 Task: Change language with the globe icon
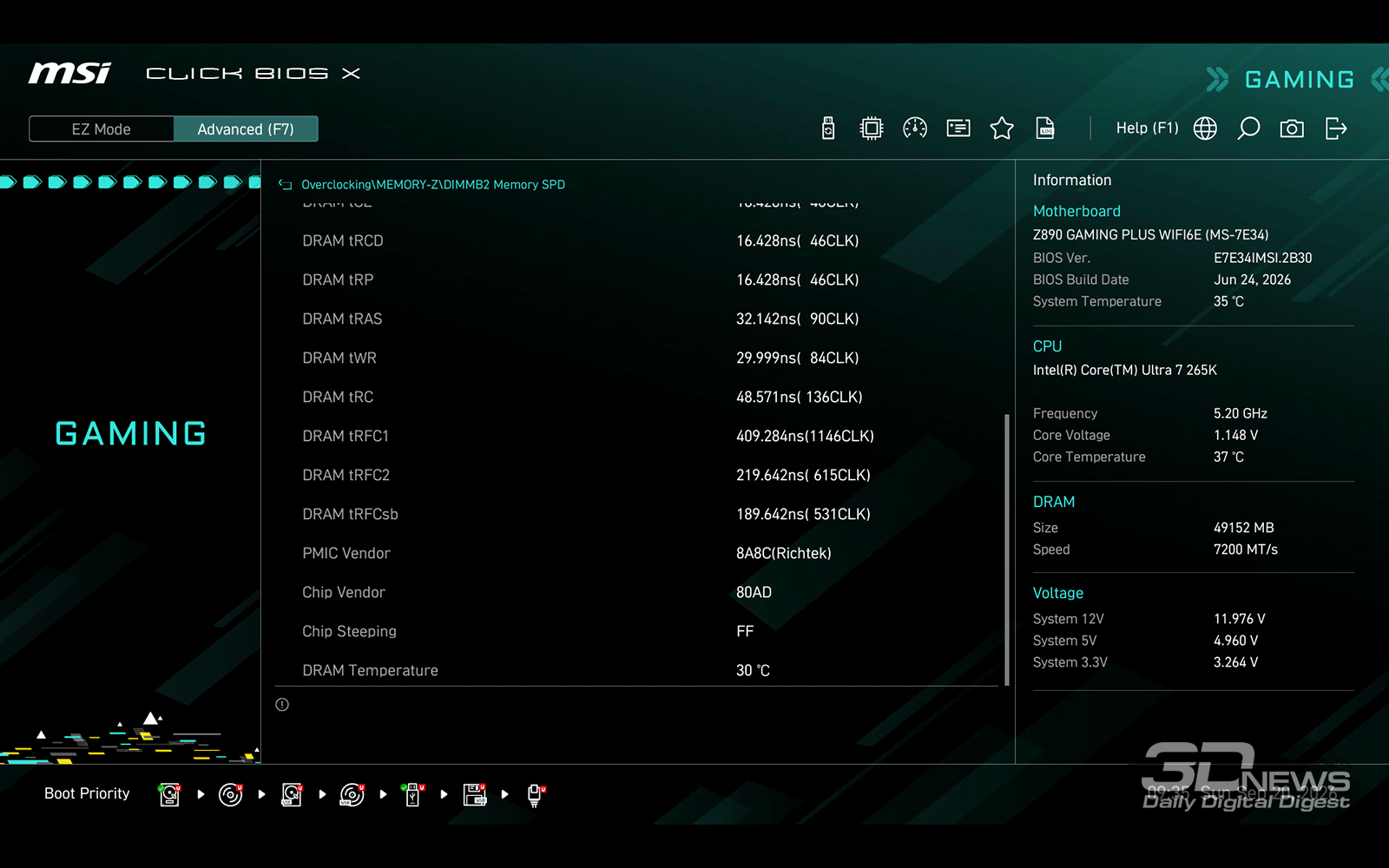1205,128
